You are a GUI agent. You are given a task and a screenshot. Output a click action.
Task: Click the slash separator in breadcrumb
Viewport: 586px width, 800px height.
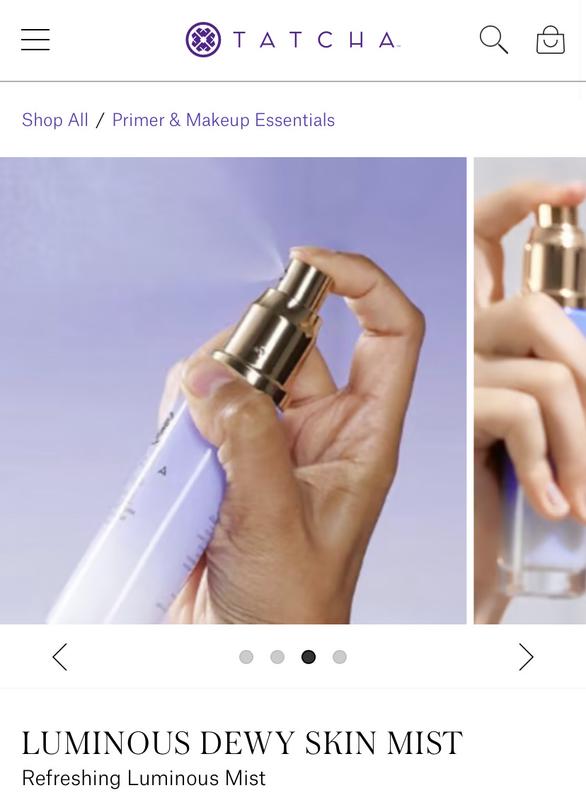coord(100,120)
